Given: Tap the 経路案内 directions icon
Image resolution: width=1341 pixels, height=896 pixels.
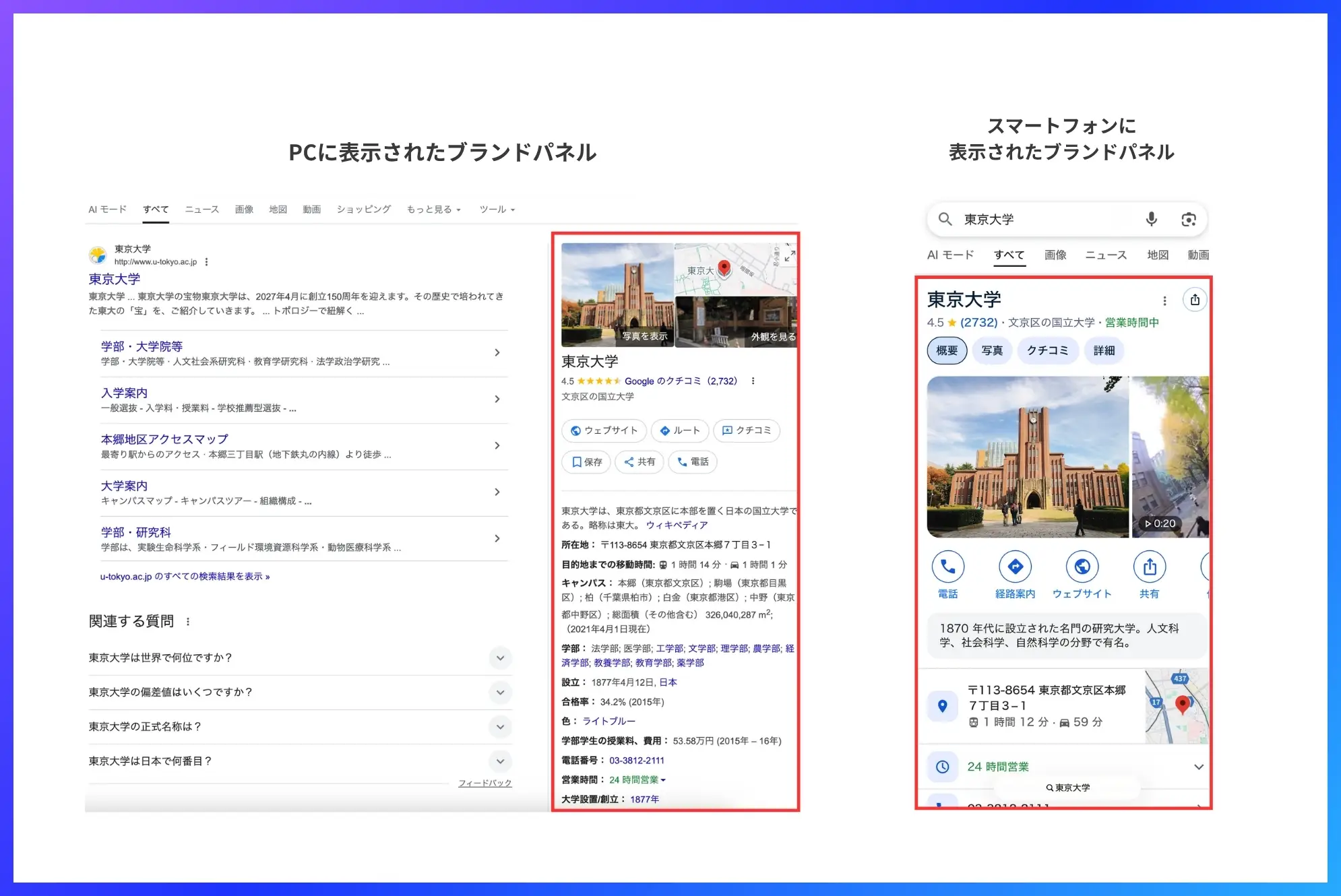Looking at the screenshot, I should click(1016, 568).
